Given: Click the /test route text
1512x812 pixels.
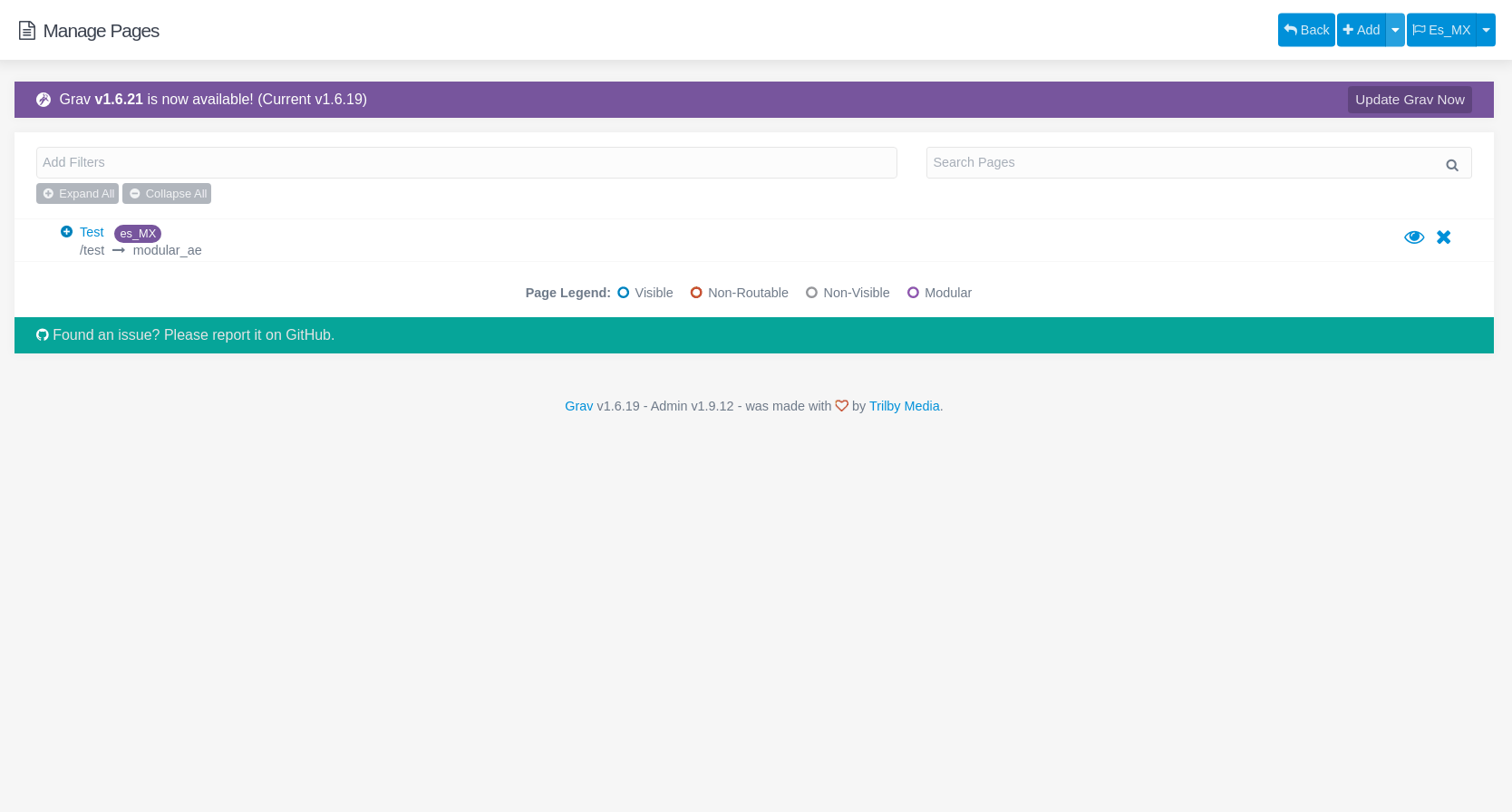Looking at the screenshot, I should click(x=92, y=250).
